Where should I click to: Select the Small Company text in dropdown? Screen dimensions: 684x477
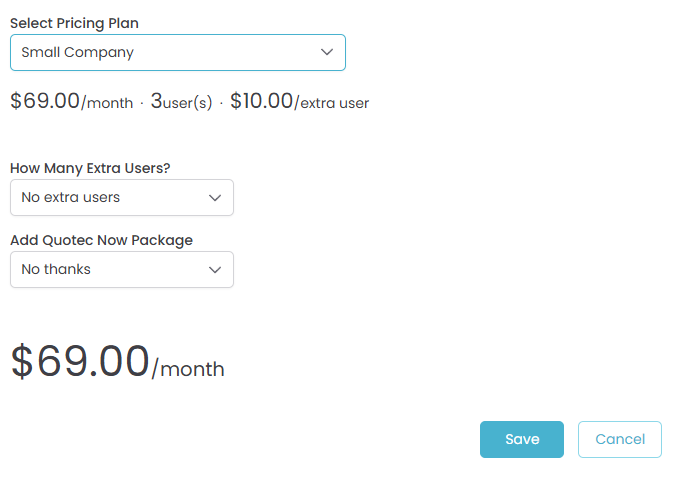coord(77,53)
